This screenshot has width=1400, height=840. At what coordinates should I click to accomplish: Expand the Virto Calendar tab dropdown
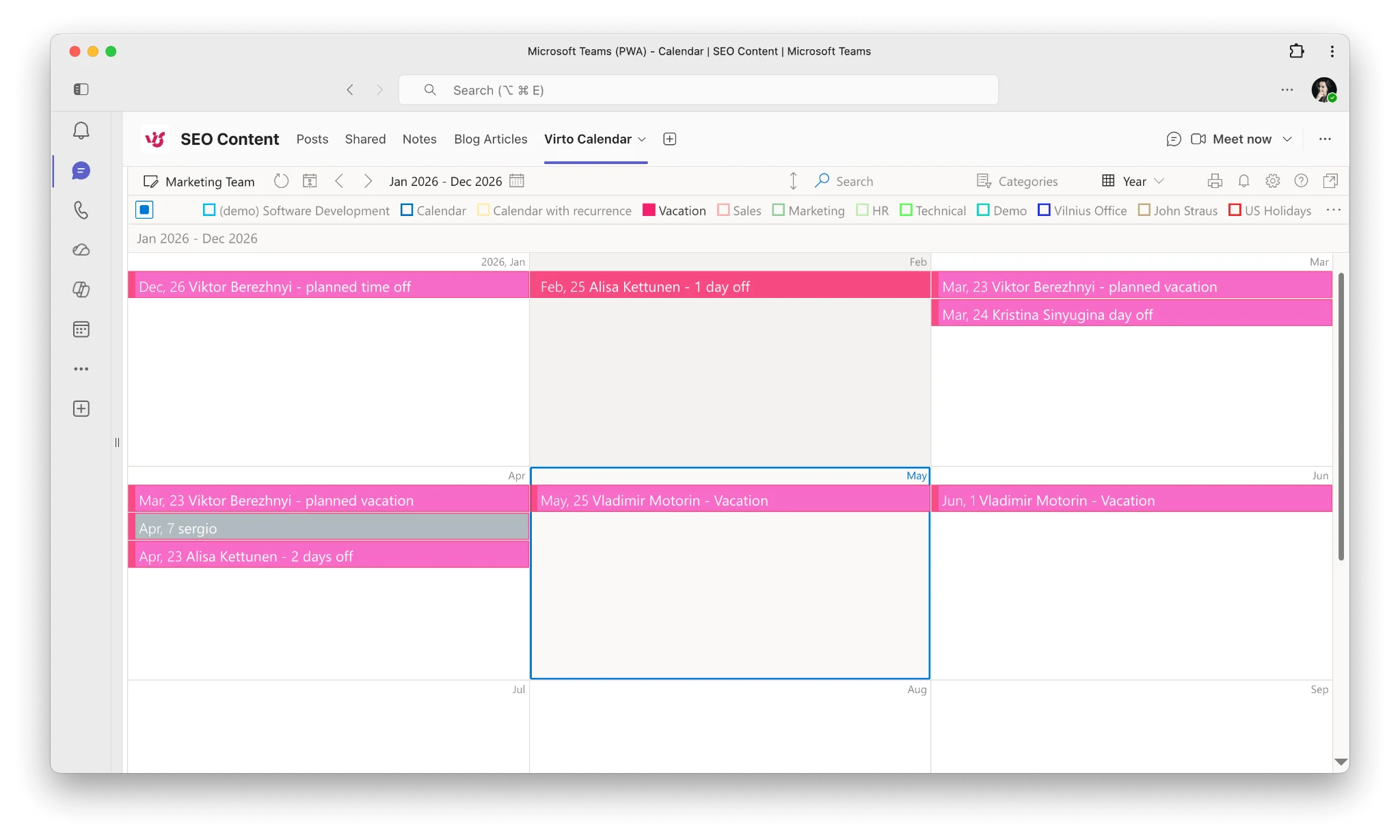pyautogui.click(x=642, y=139)
